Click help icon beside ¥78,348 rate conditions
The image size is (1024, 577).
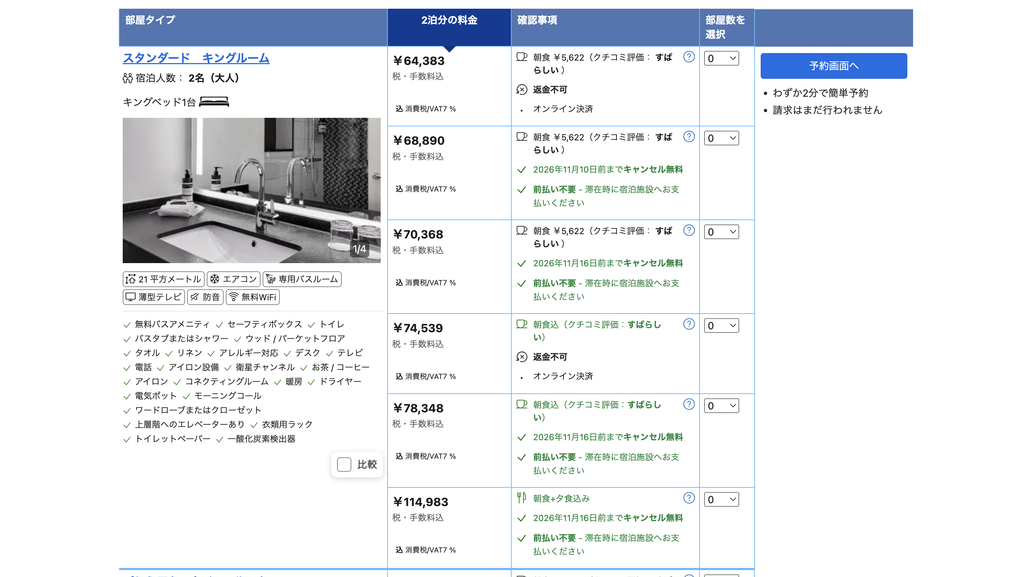pyautogui.click(x=688, y=405)
